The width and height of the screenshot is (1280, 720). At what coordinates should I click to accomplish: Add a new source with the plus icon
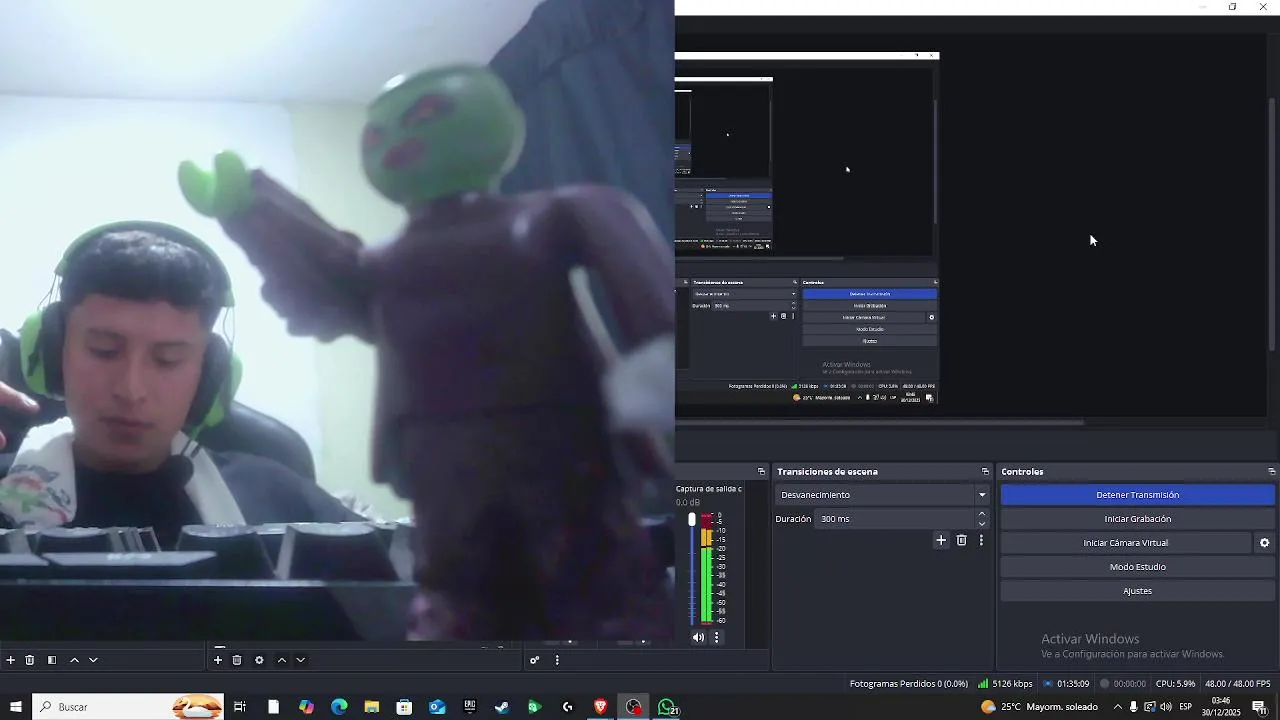point(218,660)
